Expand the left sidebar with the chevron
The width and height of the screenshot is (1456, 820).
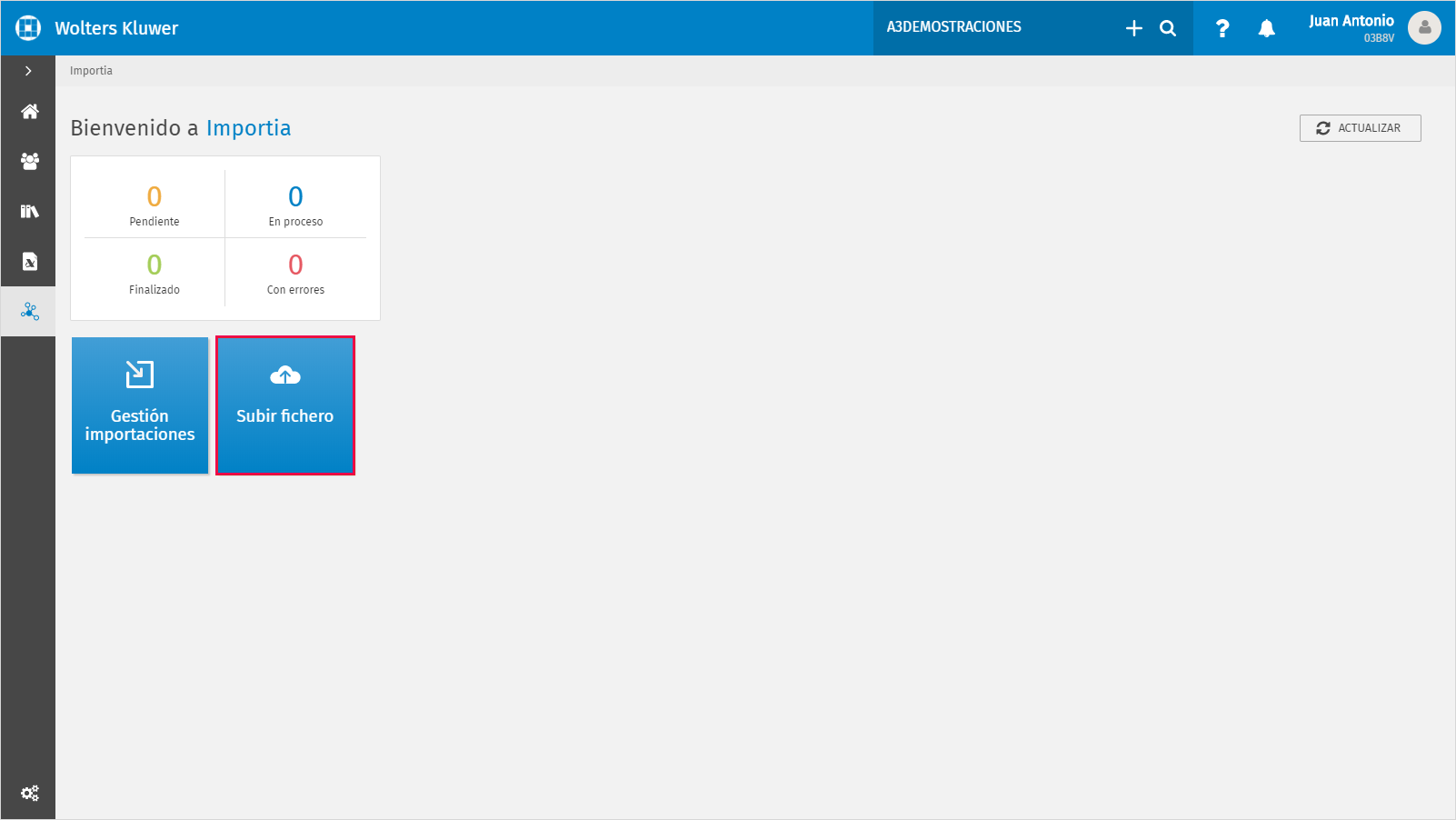(28, 71)
